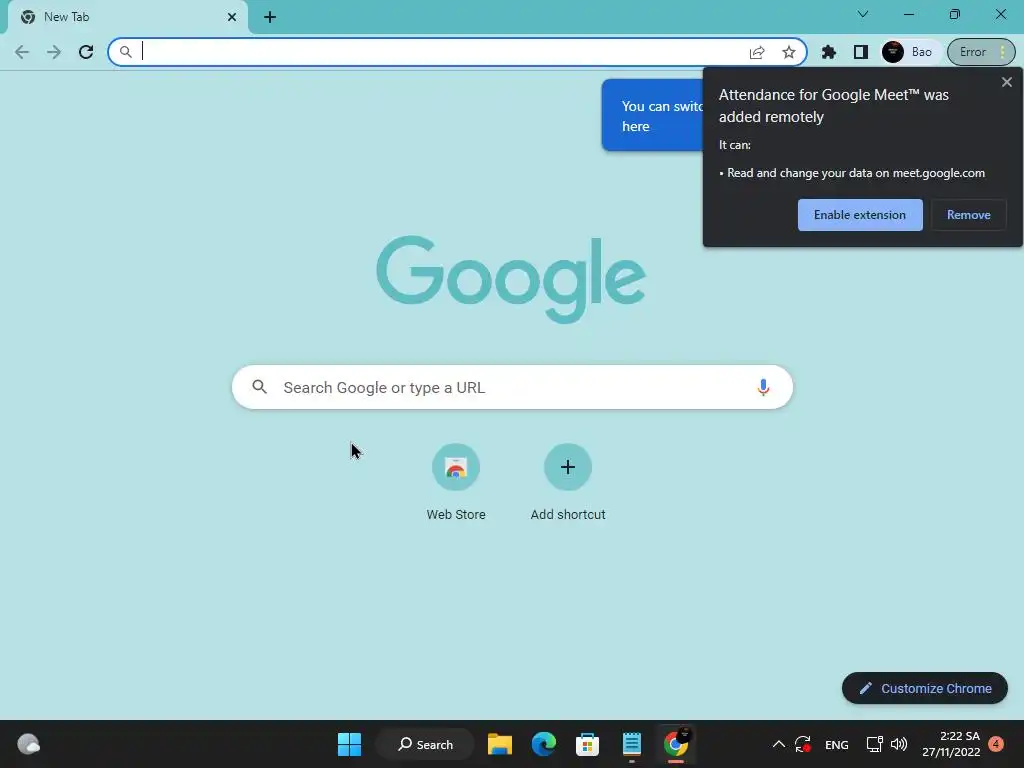This screenshot has width=1024, height=768.
Task: Close the New Tab tab
Action: (232, 17)
